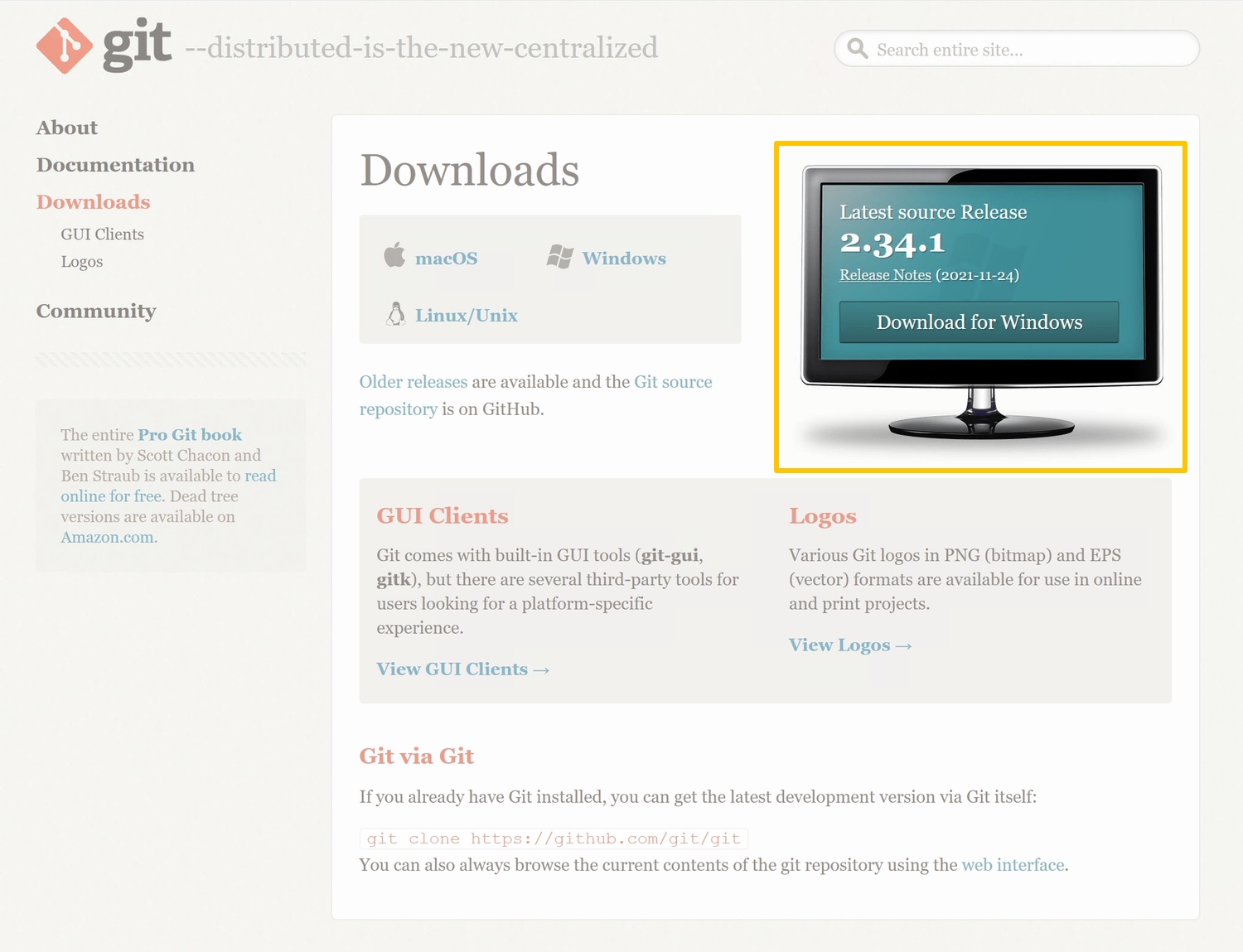Open the Documentation section
Screen dimensions: 1243x952
tap(115, 165)
